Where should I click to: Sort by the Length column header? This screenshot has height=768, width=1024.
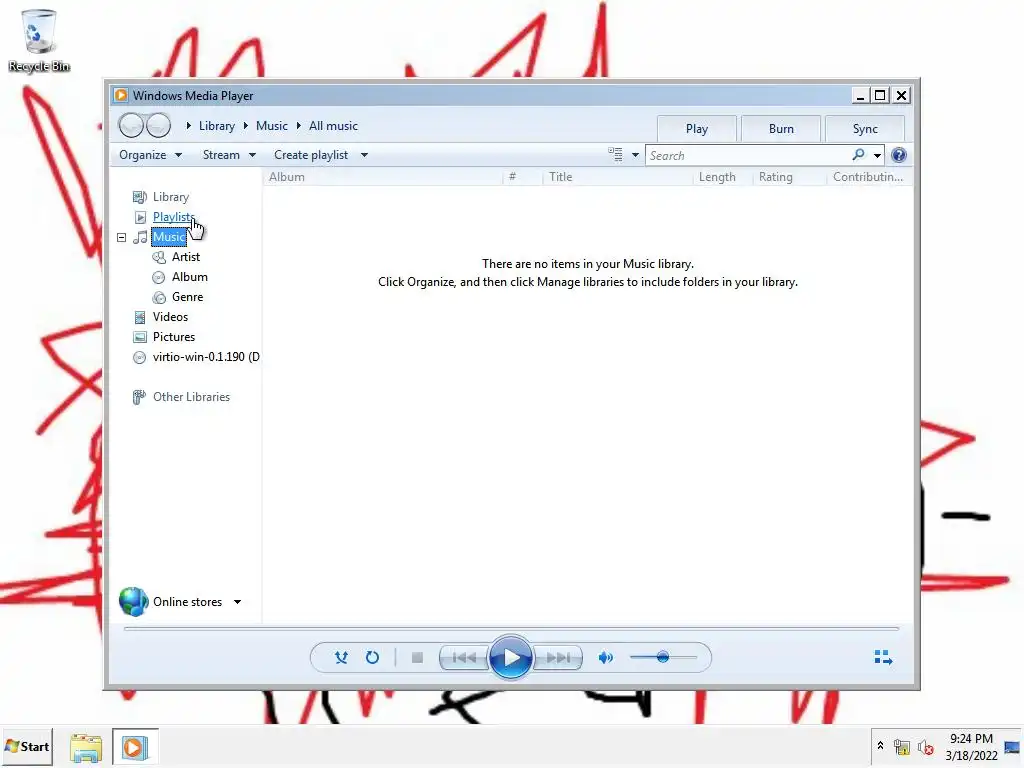coord(717,177)
